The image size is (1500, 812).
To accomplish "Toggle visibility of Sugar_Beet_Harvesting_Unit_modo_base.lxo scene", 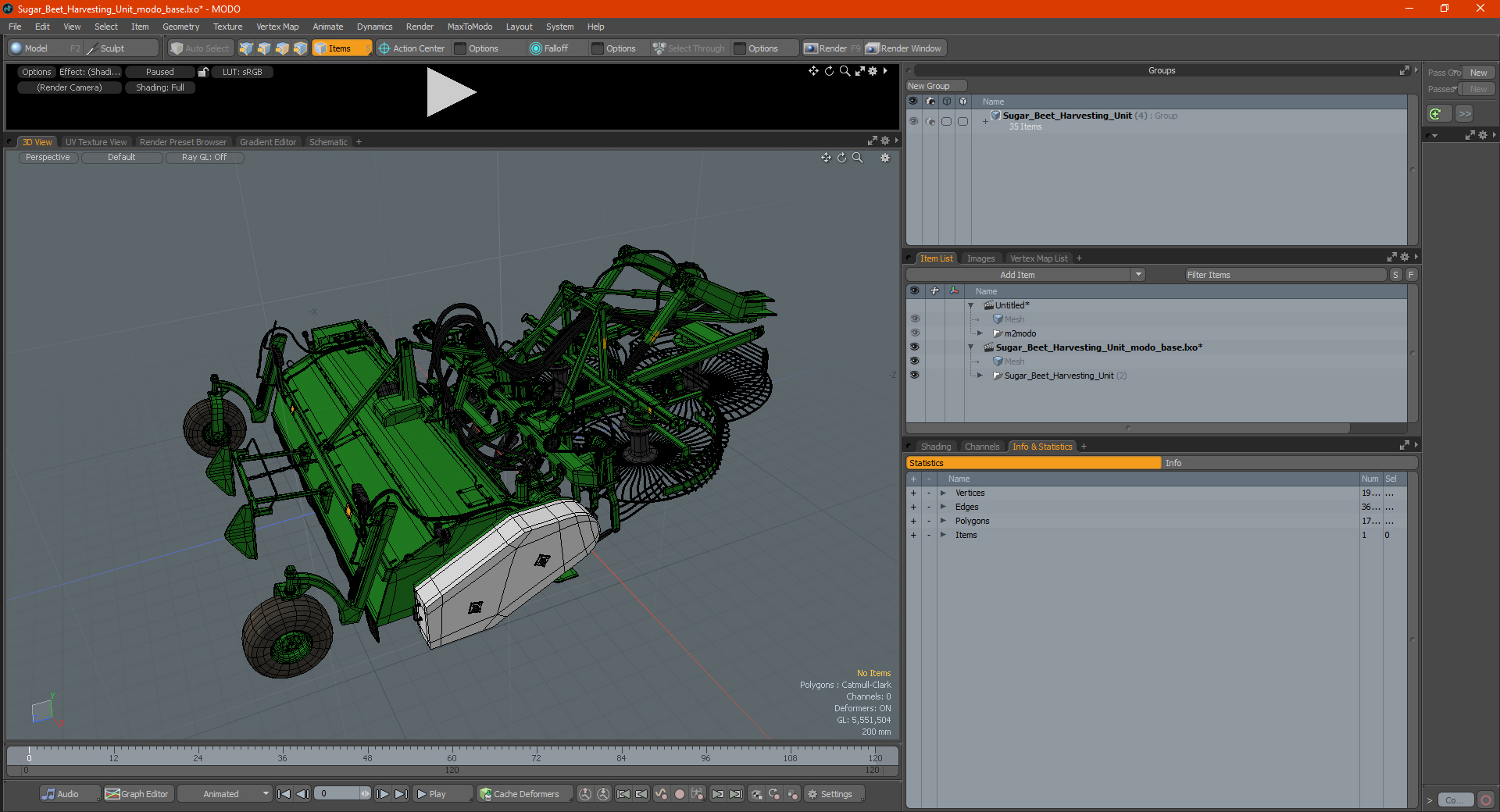I will click(915, 347).
